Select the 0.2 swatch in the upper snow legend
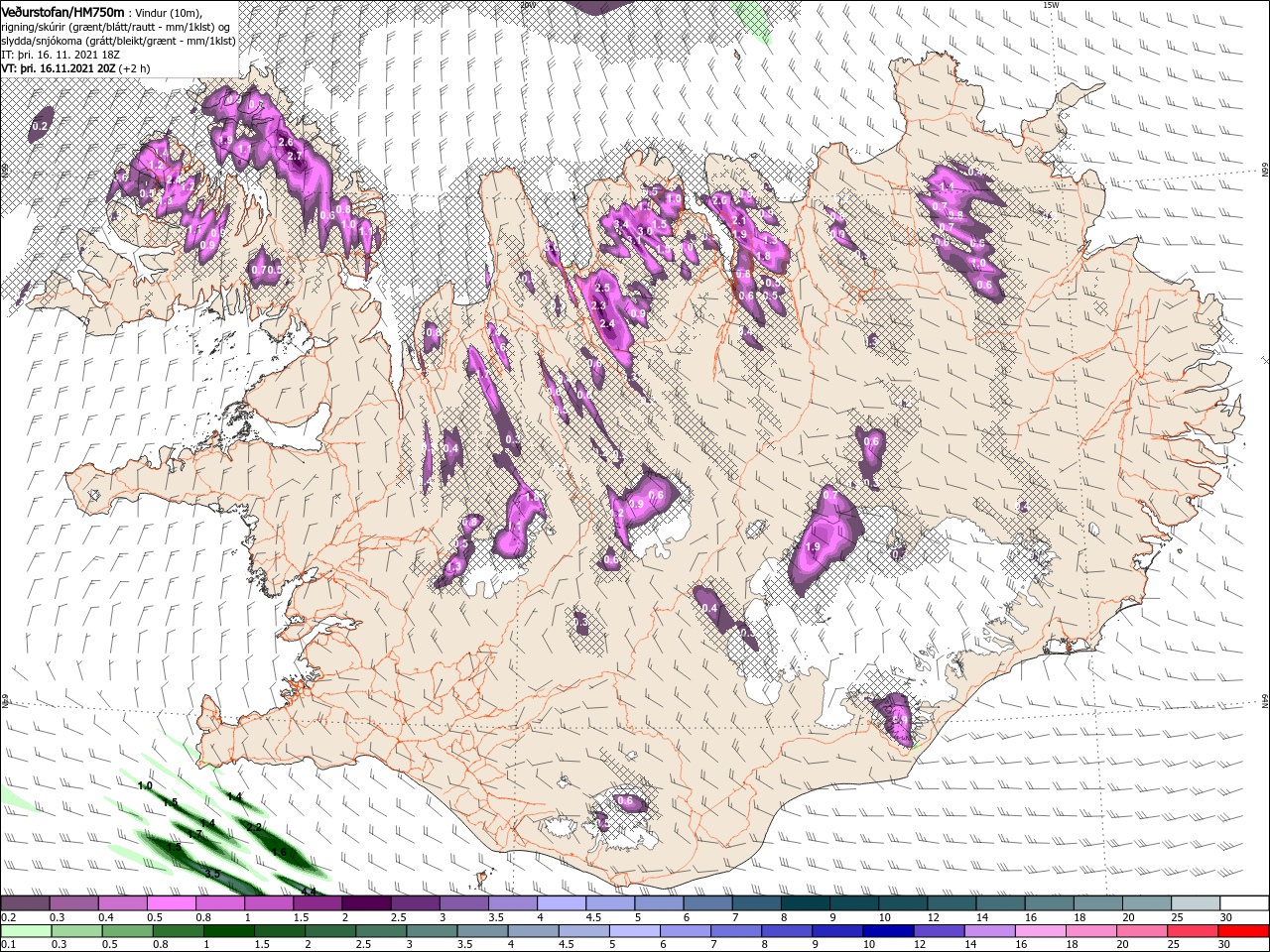Viewport: 1270px width, 952px height. 25,903
